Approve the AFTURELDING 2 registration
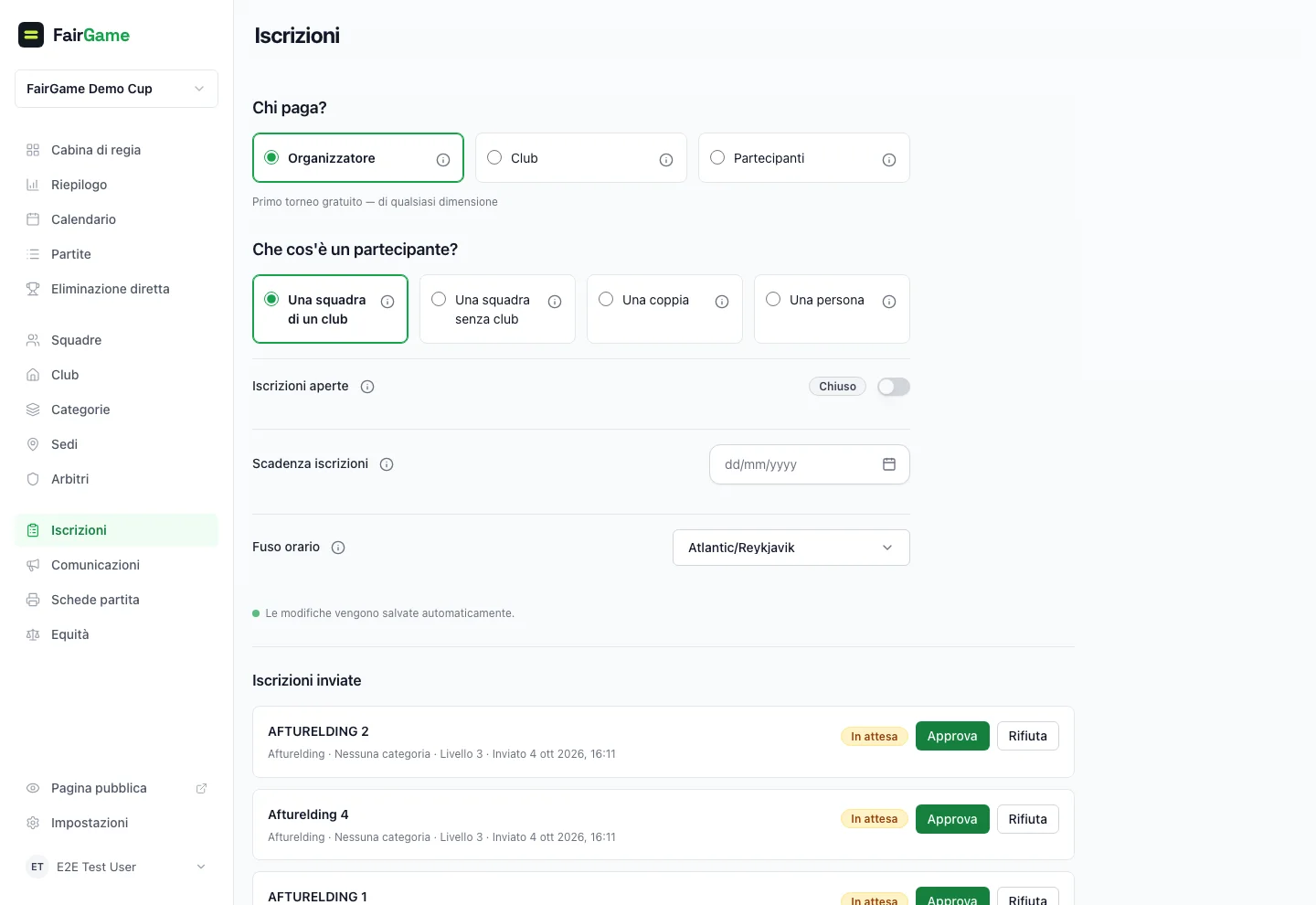This screenshot has height=905, width=1316. [952, 736]
